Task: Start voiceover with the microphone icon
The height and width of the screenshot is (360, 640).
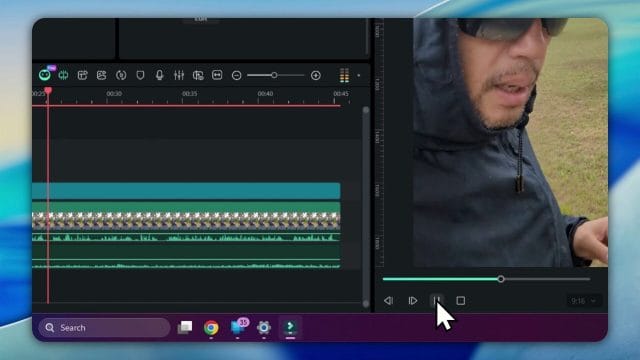Action: 160,75
